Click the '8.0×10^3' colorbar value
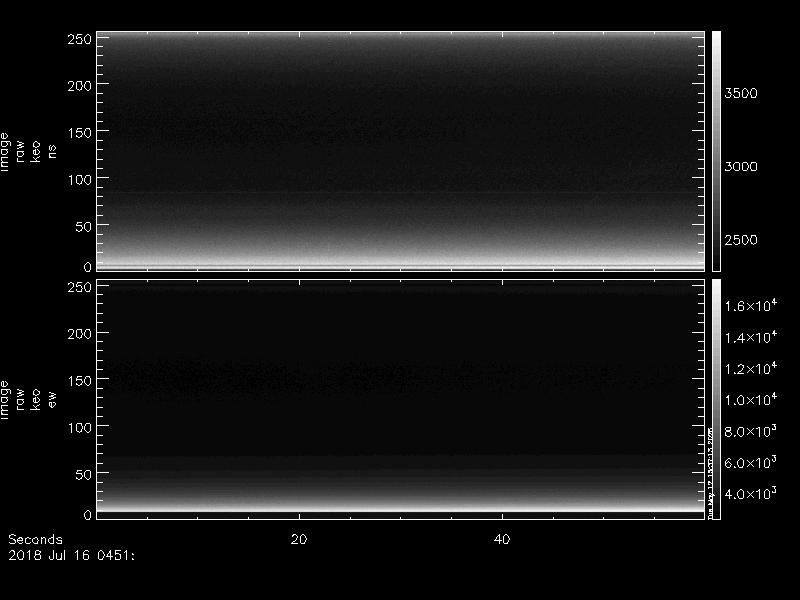The image size is (800, 600). point(751,431)
